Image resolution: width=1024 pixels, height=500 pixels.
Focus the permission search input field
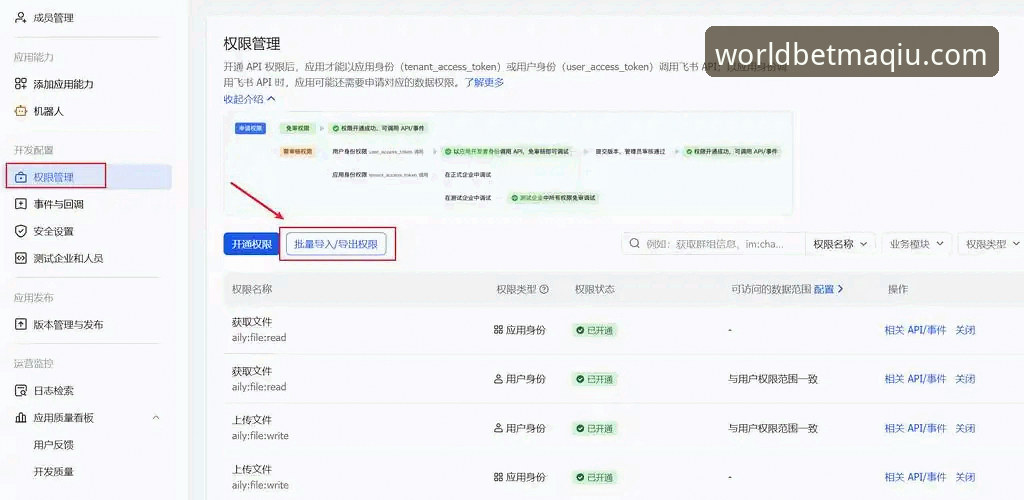click(713, 243)
